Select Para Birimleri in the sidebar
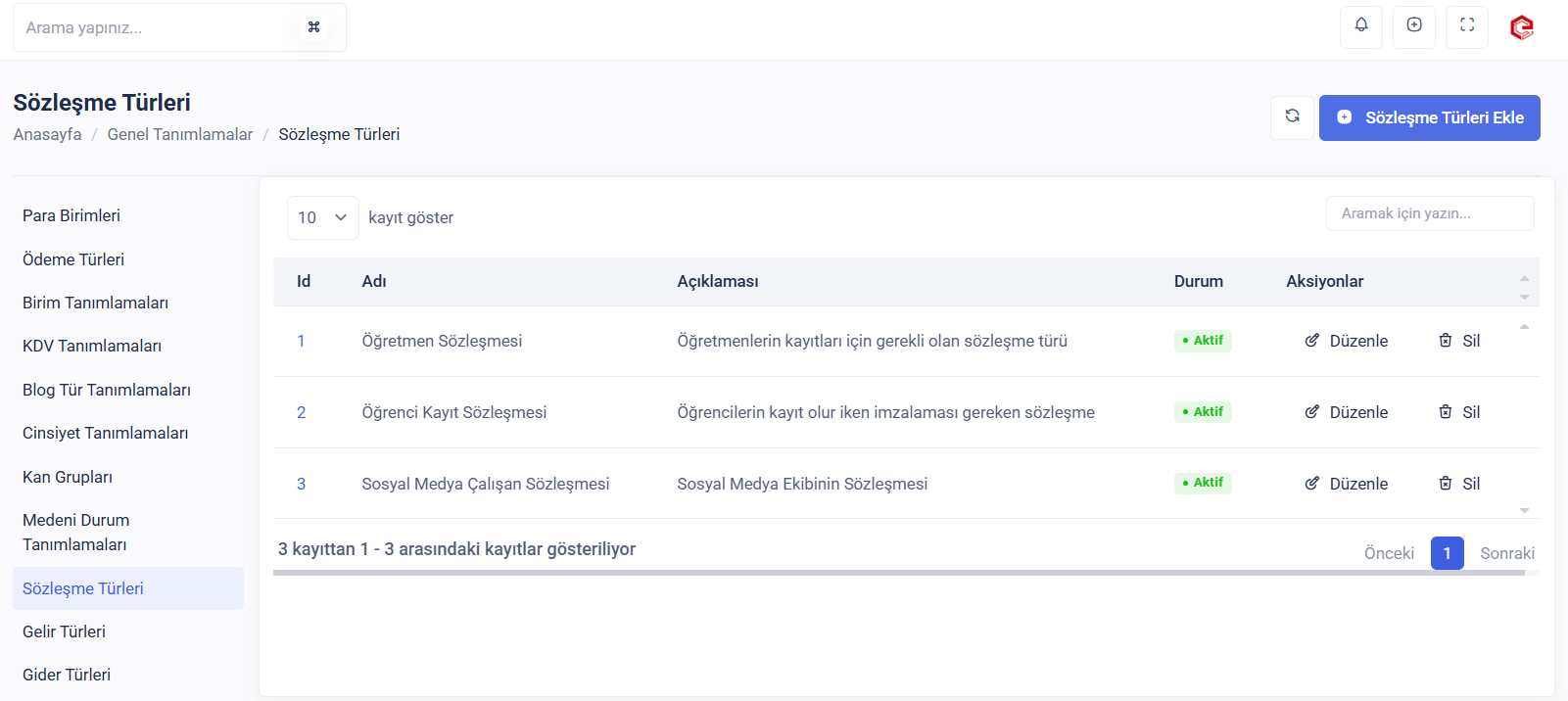This screenshot has height=701, width=1568. pyautogui.click(x=71, y=215)
